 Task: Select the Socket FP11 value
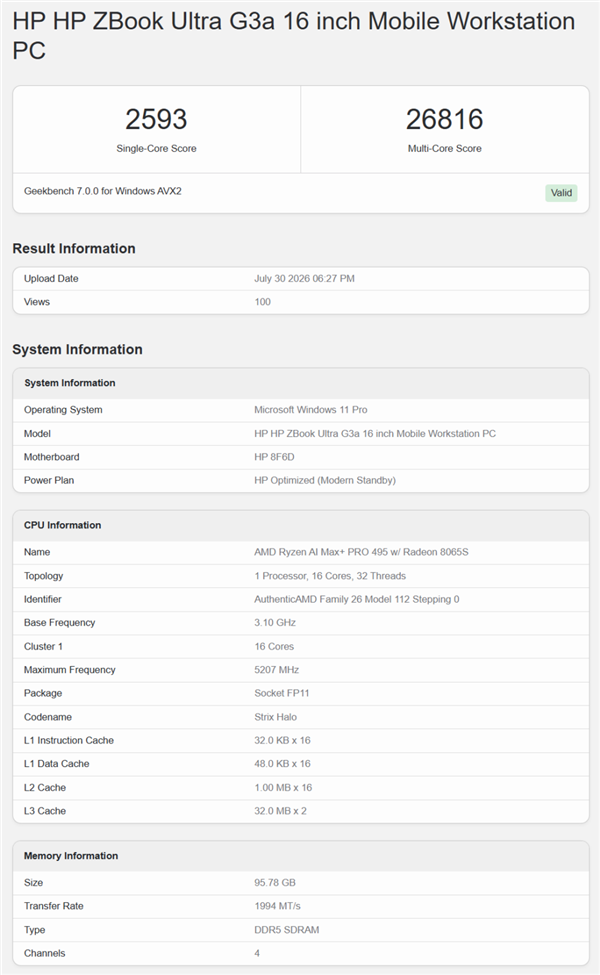click(x=281, y=693)
